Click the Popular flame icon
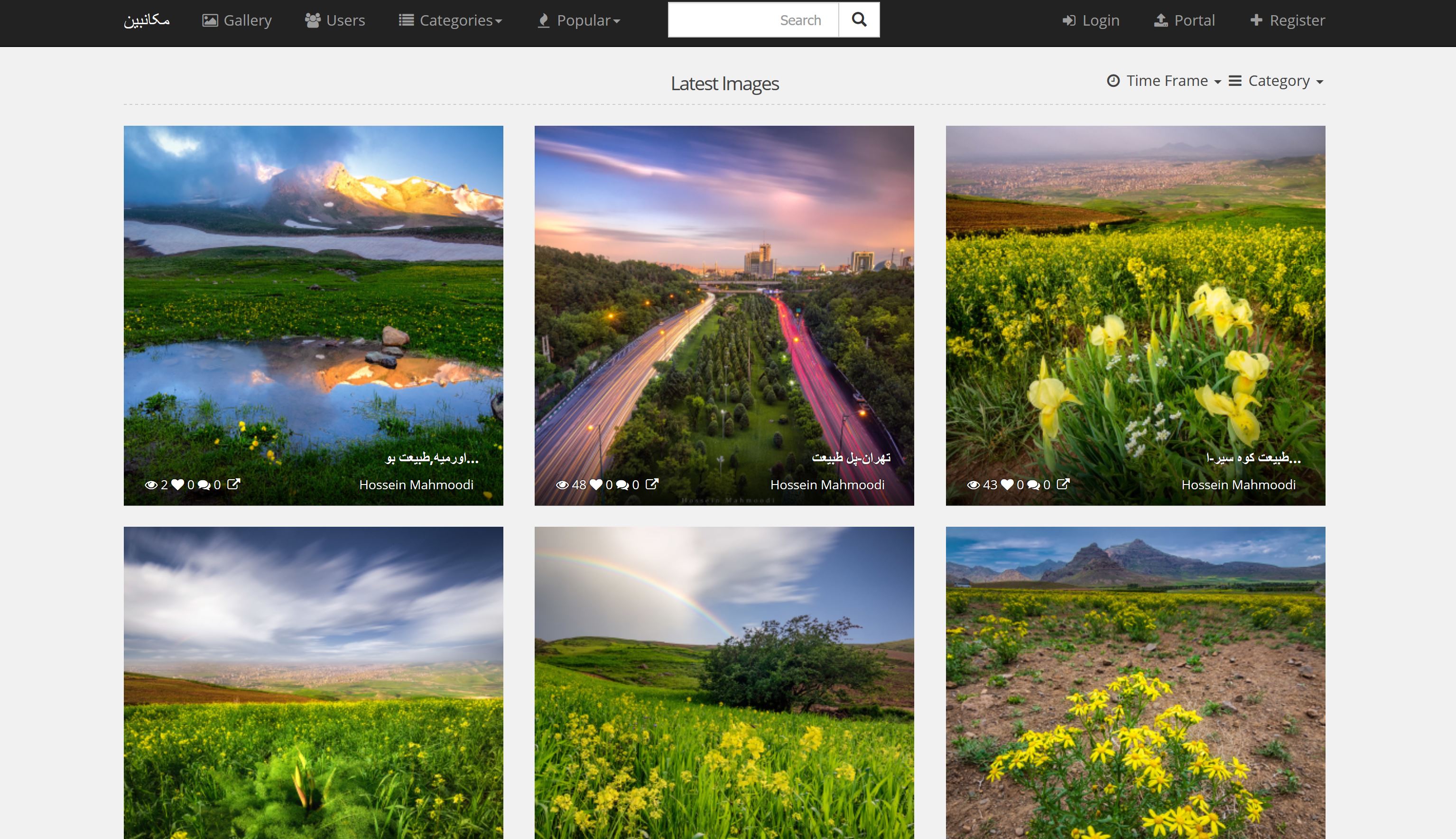Screen dimensions: 1456x839 [543, 21]
